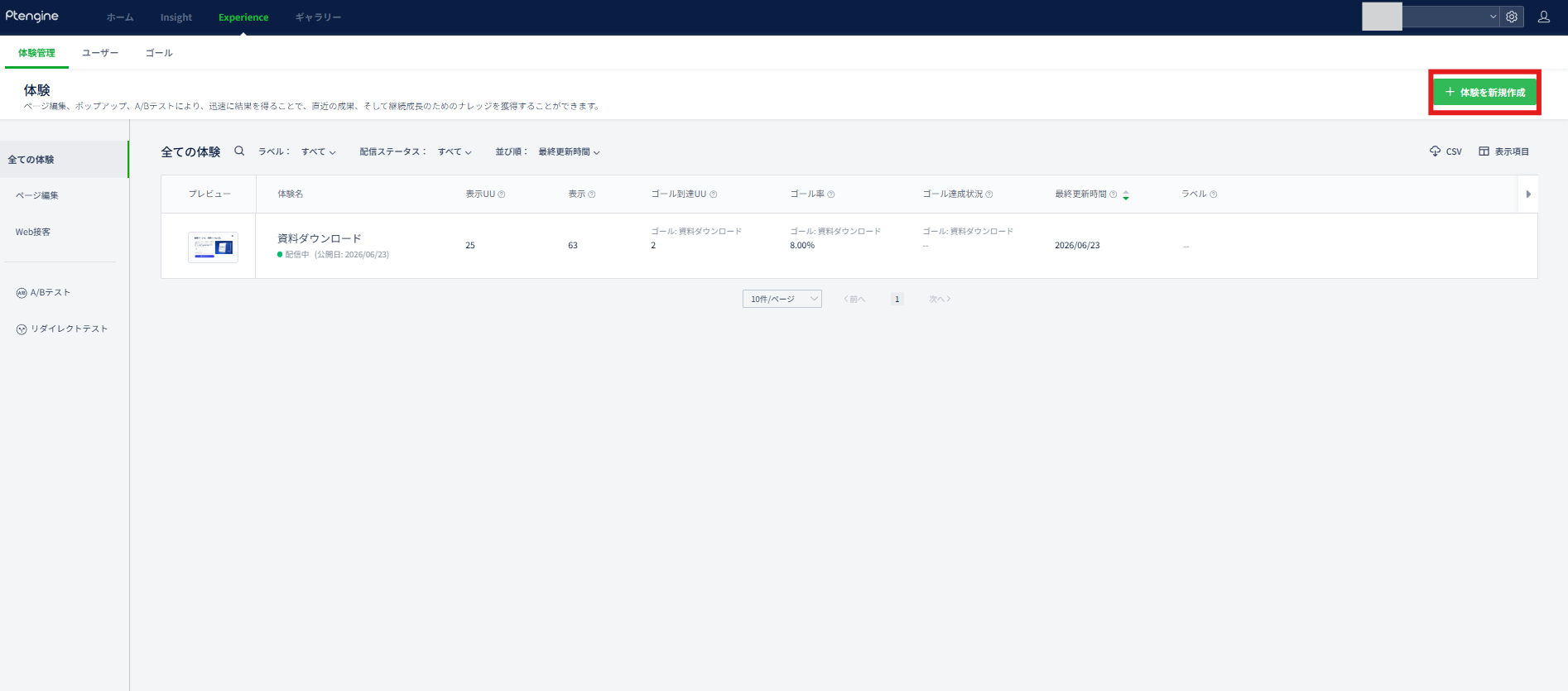Screen dimensions: 1568x691
Task: Click the plus icon in 体験を新規作成
Action: tap(1450, 92)
